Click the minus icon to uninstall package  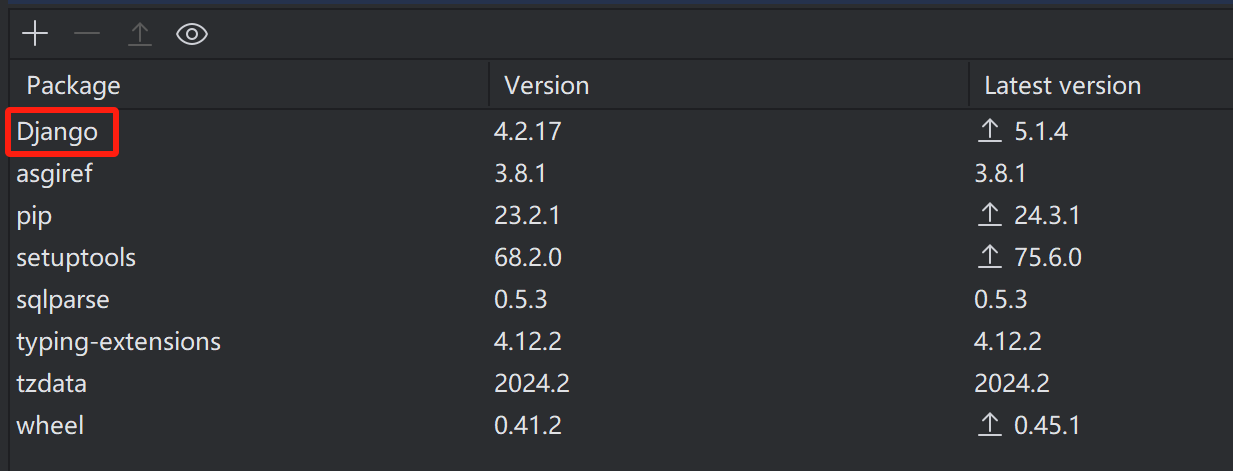pos(87,34)
